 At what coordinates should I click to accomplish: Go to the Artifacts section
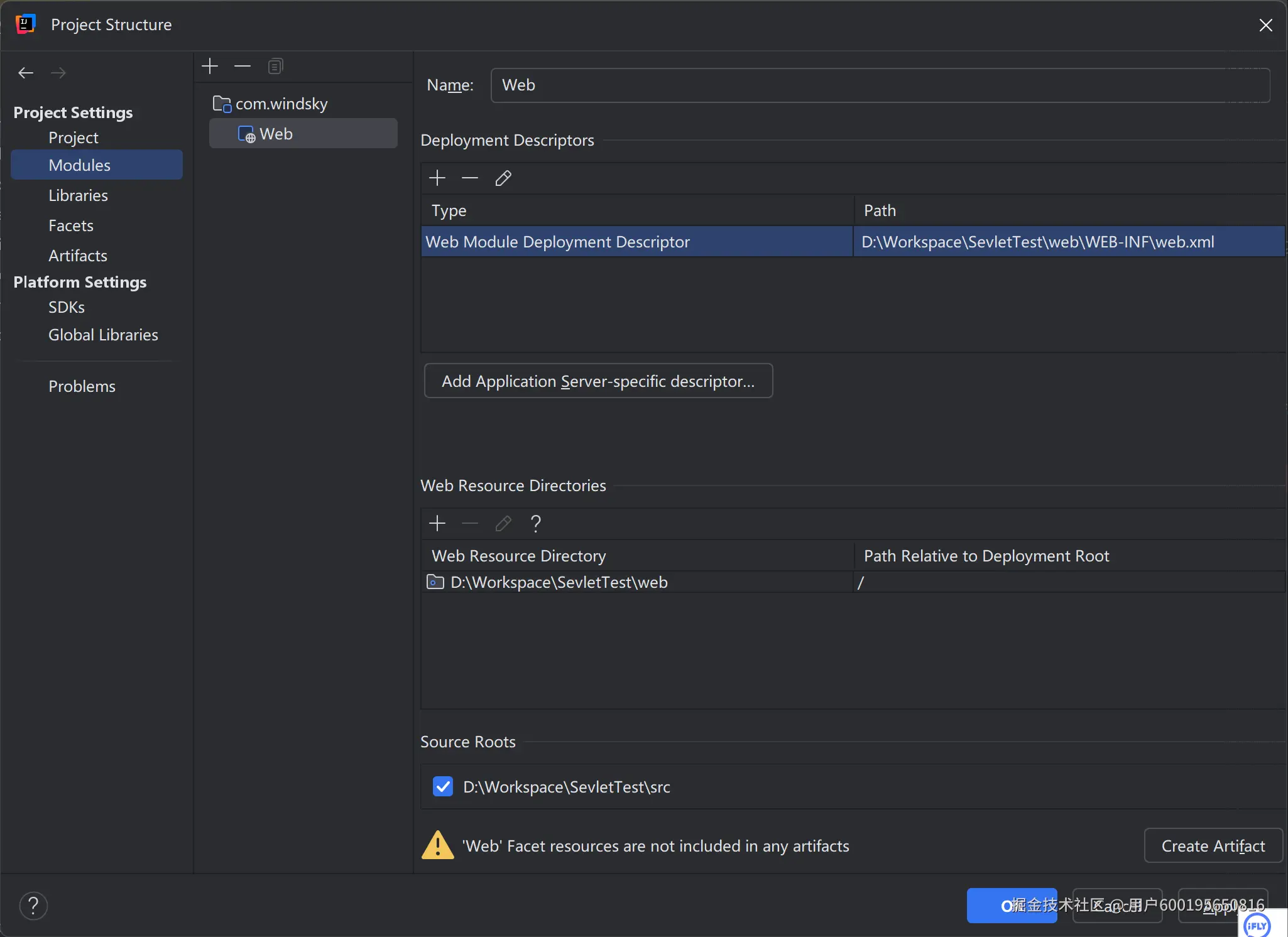[x=77, y=256]
